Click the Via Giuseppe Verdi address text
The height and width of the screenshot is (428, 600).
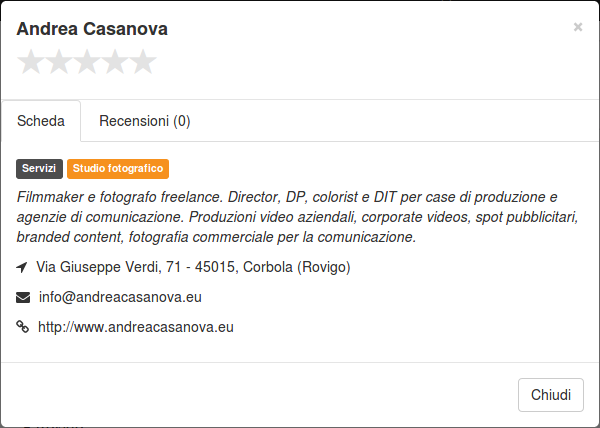(x=193, y=267)
